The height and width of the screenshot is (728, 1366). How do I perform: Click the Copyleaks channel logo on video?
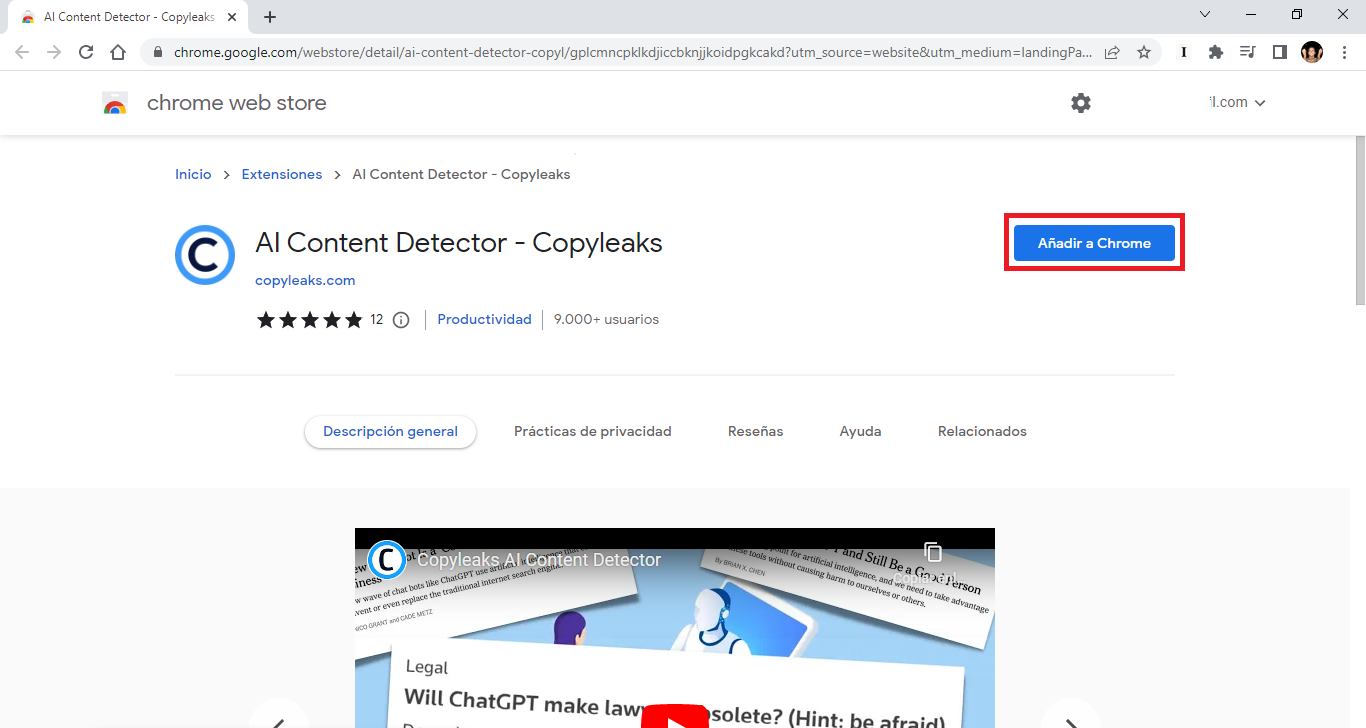point(387,560)
